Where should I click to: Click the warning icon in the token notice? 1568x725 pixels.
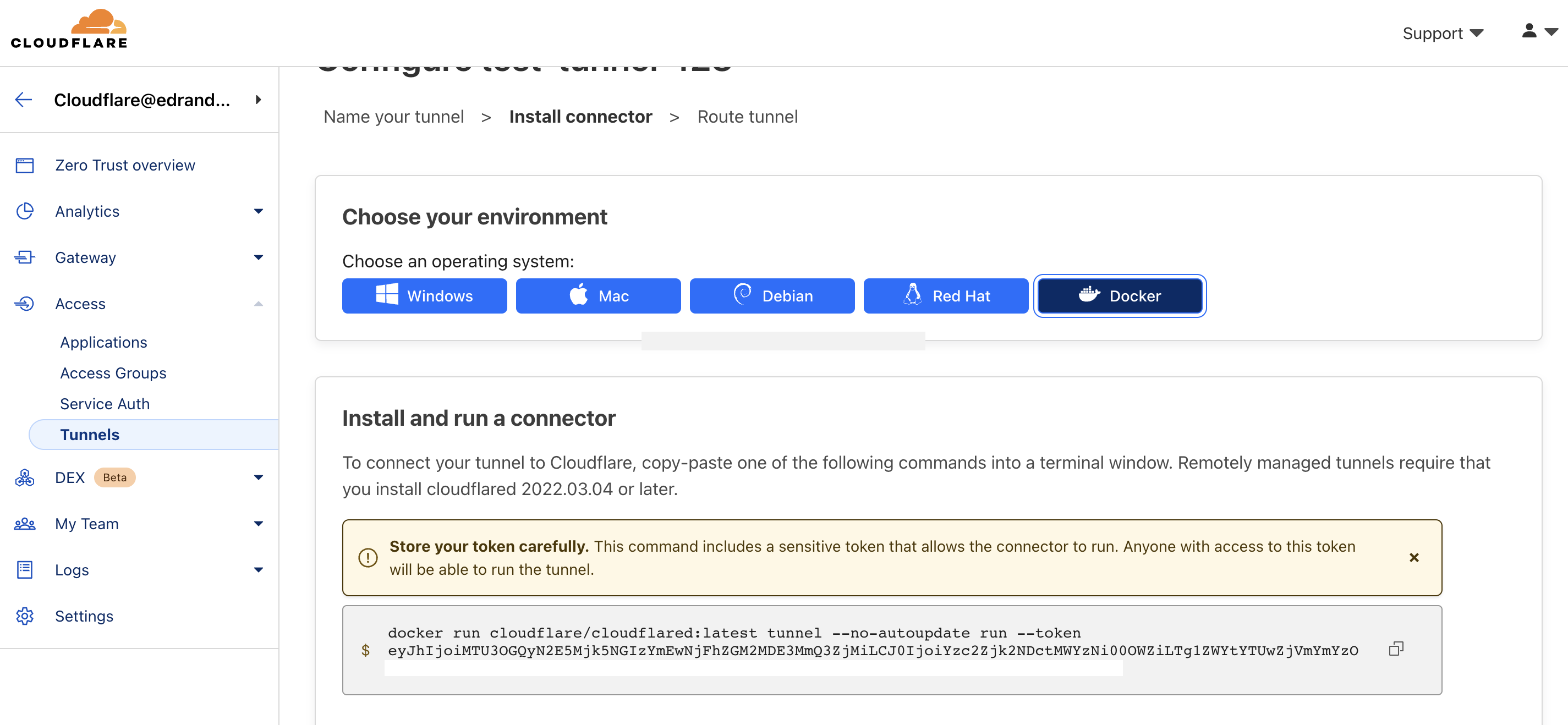368,558
